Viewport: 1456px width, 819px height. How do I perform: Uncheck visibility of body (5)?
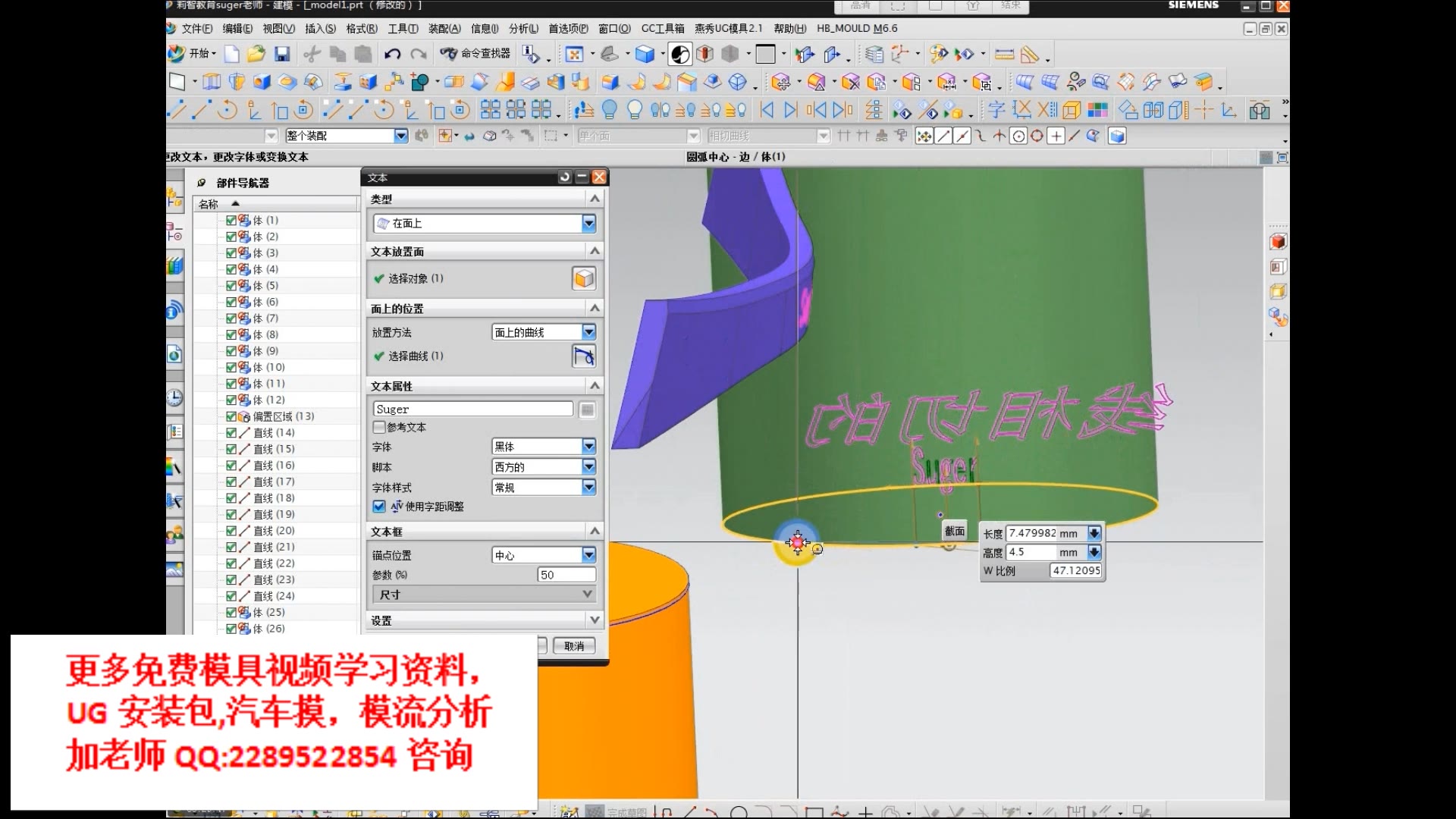pyautogui.click(x=231, y=286)
